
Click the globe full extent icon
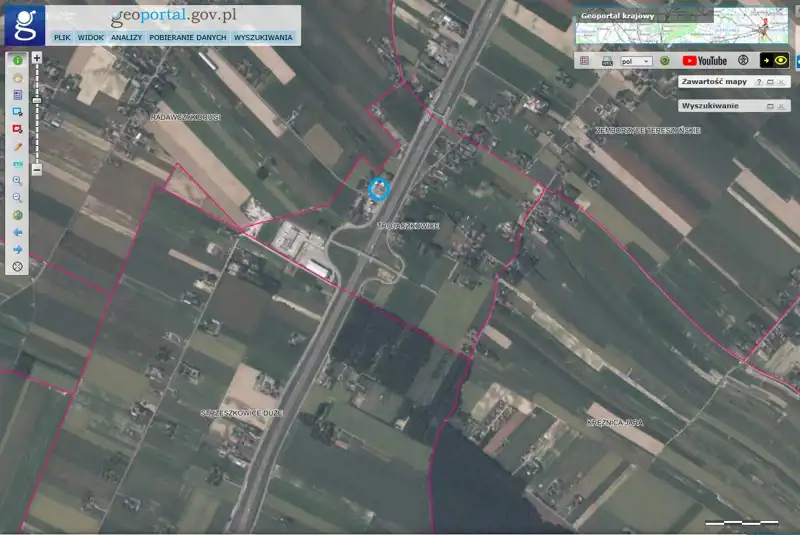click(x=17, y=215)
